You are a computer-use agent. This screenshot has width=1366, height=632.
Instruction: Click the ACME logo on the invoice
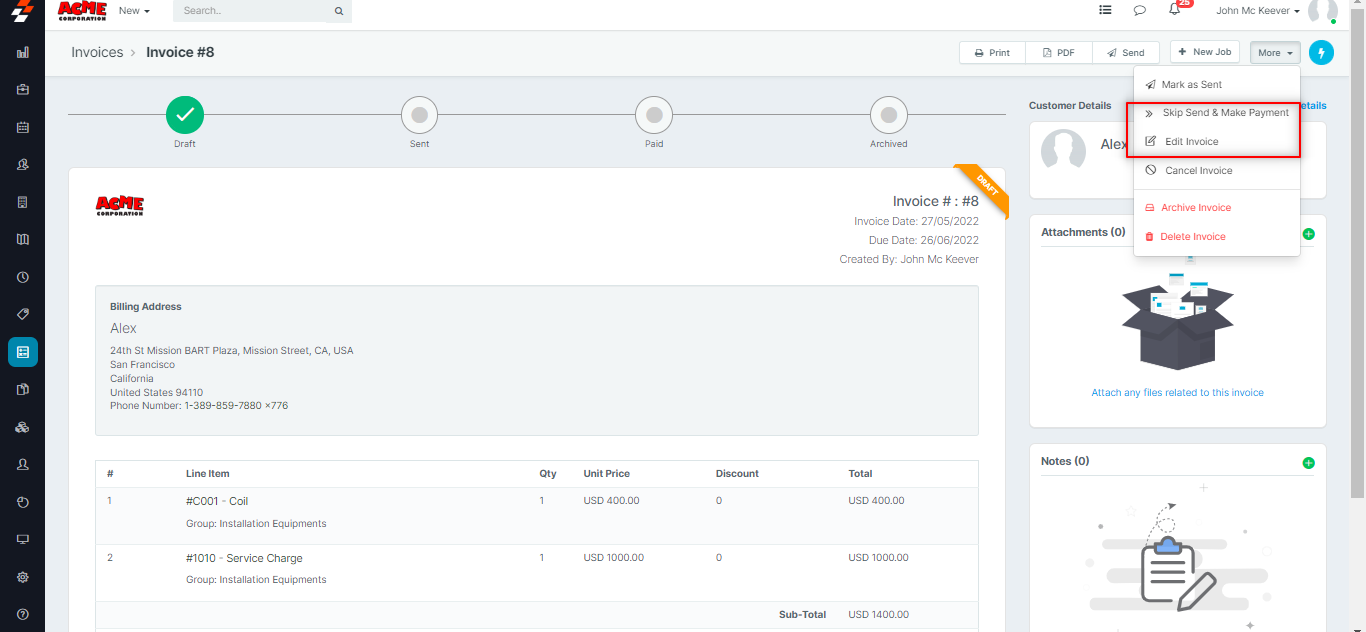pyautogui.click(x=120, y=205)
